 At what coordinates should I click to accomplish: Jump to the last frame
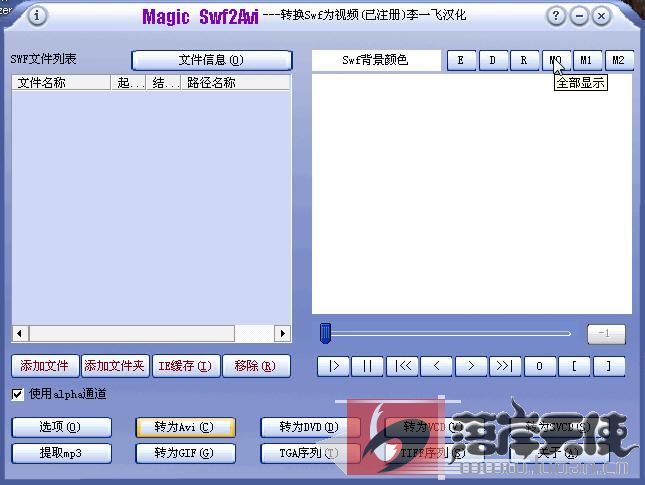[x=505, y=366]
